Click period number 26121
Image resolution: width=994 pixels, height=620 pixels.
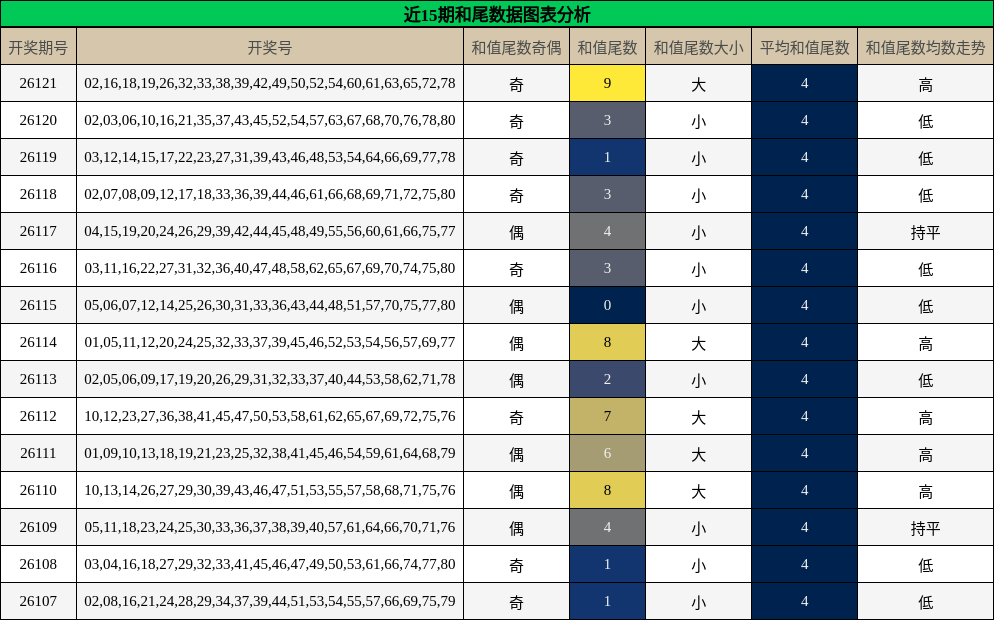[38, 83]
